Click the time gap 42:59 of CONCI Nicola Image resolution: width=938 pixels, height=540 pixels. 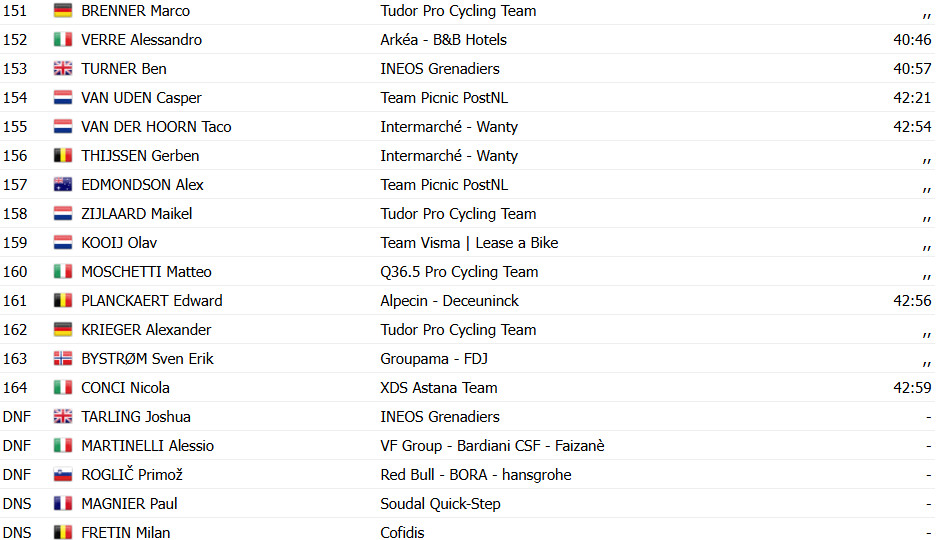tap(912, 388)
